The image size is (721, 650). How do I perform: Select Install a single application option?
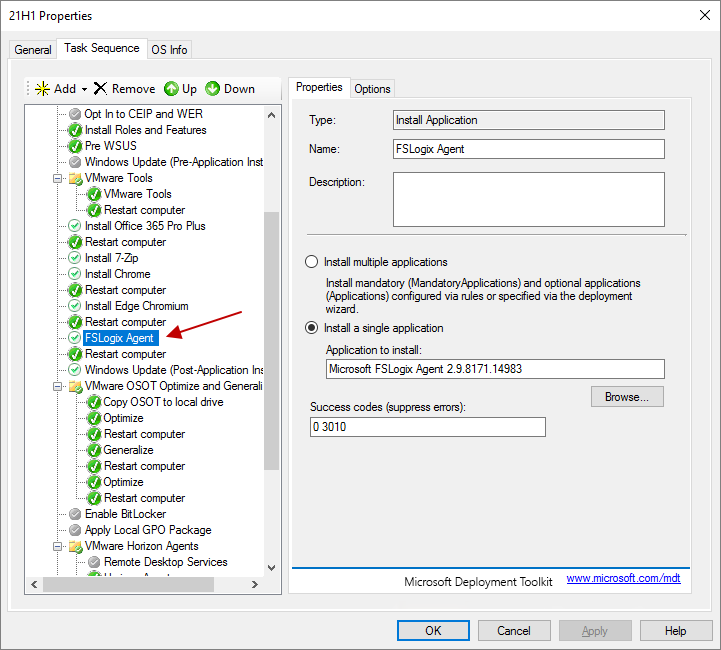[311, 328]
